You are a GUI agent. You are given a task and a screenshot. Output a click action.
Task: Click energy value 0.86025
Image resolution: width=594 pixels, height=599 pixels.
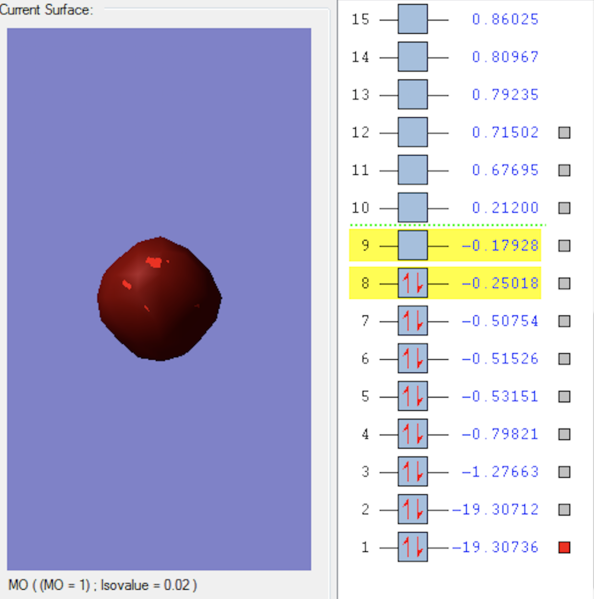505,19
